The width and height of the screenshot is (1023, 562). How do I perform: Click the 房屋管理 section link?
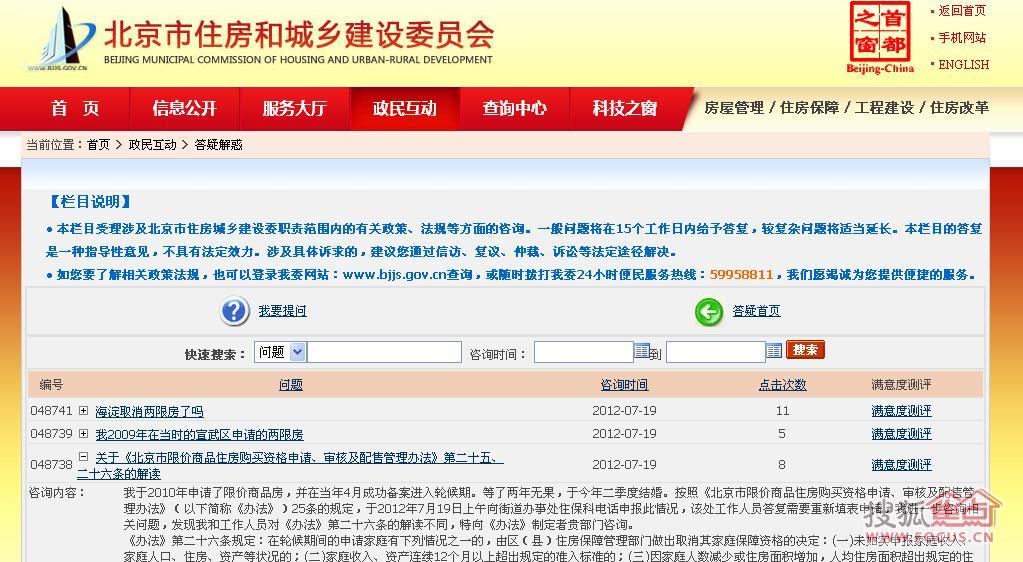[x=734, y=108]
